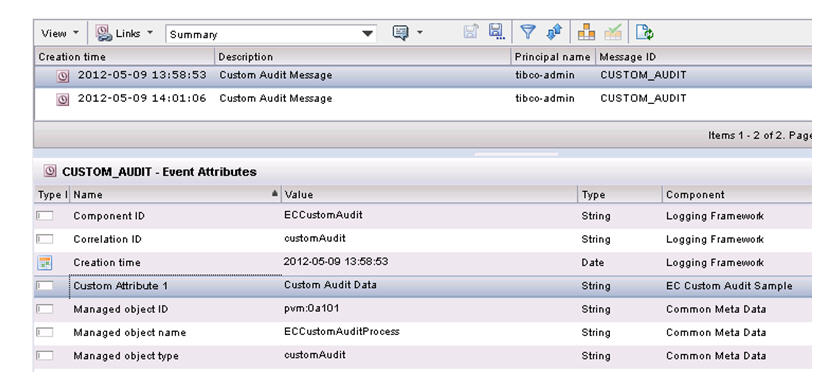Click the message comment icon
The image size is (831, 379).
pyautogui.click(x=401, y=33)
